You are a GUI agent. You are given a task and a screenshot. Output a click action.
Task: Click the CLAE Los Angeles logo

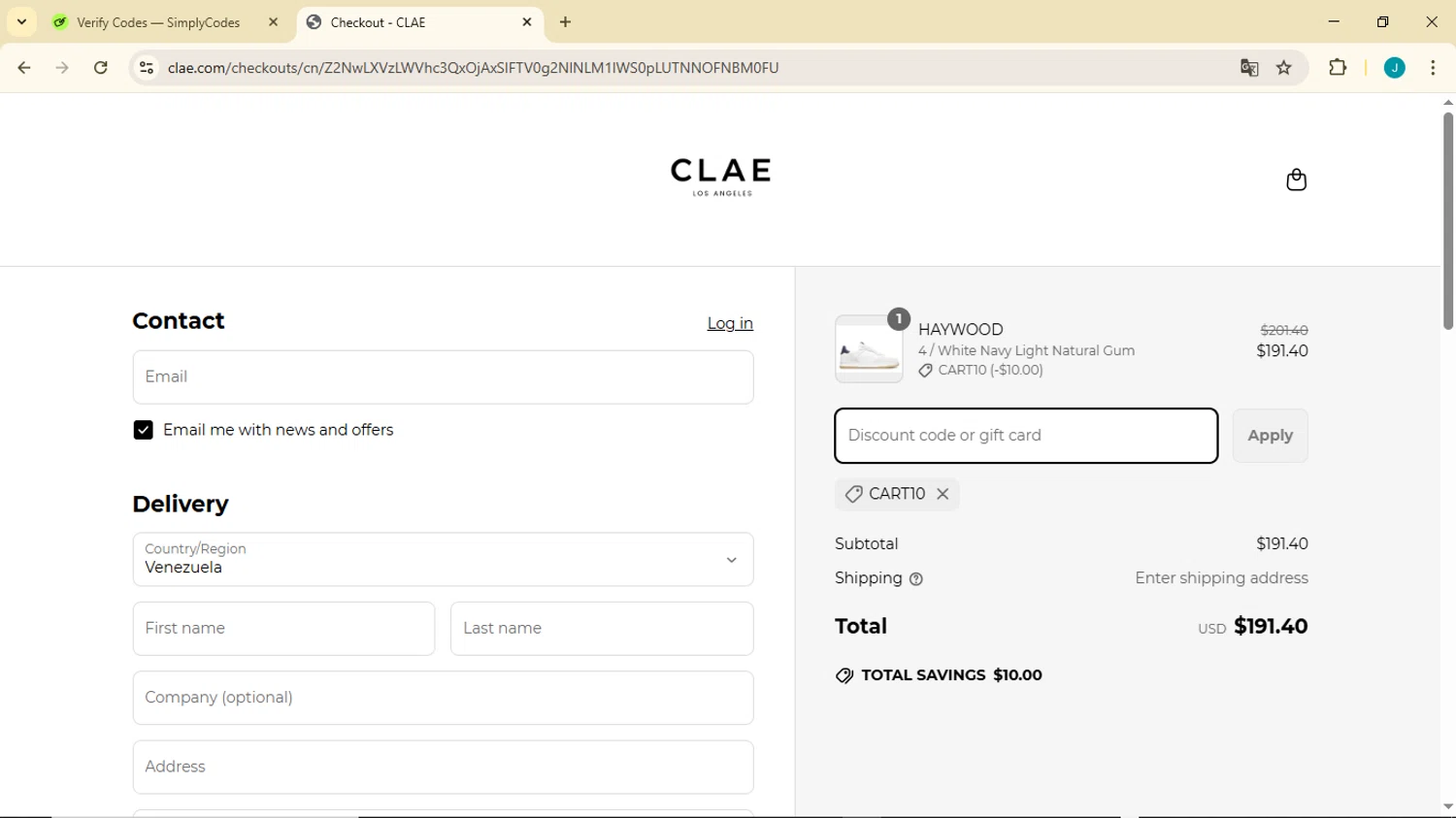tap(721, 177)
